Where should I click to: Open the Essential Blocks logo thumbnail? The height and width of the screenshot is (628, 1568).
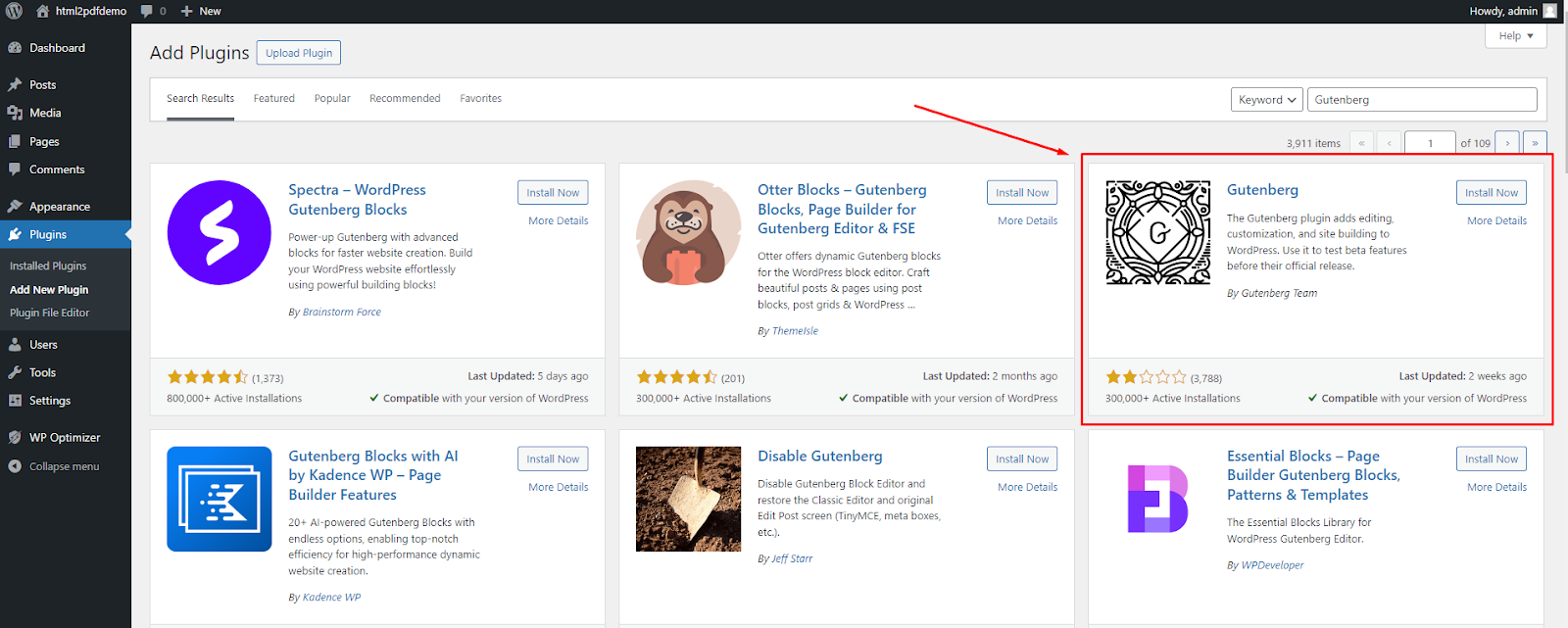(x=1158, y=499)
